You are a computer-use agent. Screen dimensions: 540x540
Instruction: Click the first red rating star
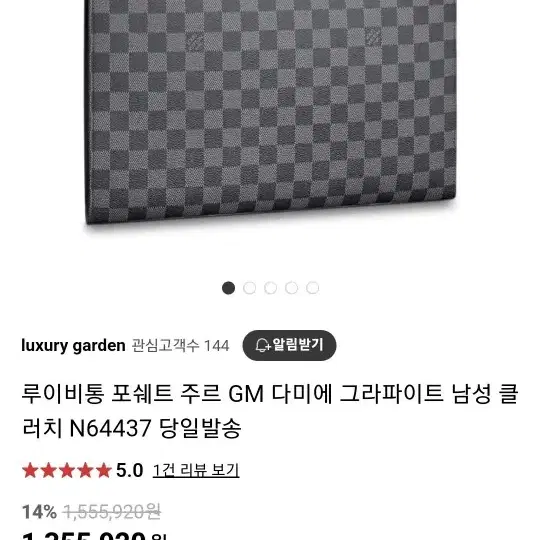(30, 470)
